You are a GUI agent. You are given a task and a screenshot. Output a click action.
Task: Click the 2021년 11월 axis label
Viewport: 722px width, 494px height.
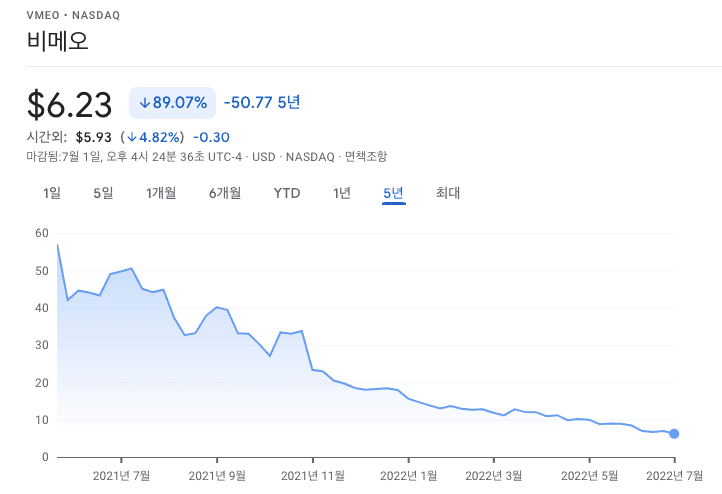point(313,476)
